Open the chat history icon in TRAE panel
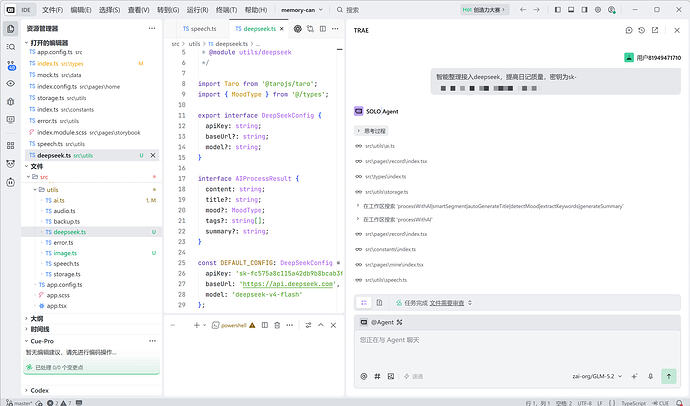This screenshot has width=690, height=406. (x=642, y=30)
